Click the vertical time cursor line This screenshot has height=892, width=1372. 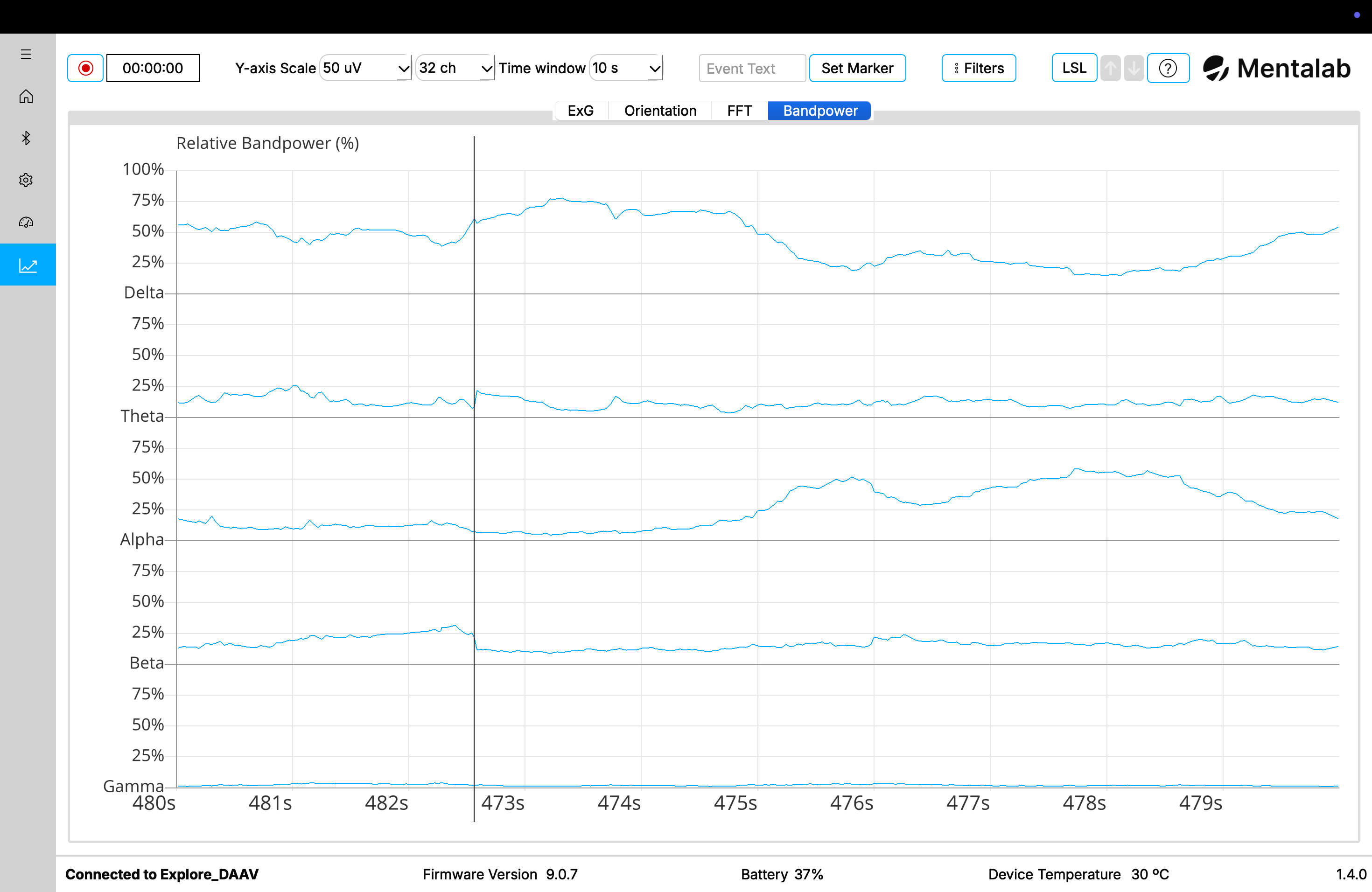pos(474,478)
